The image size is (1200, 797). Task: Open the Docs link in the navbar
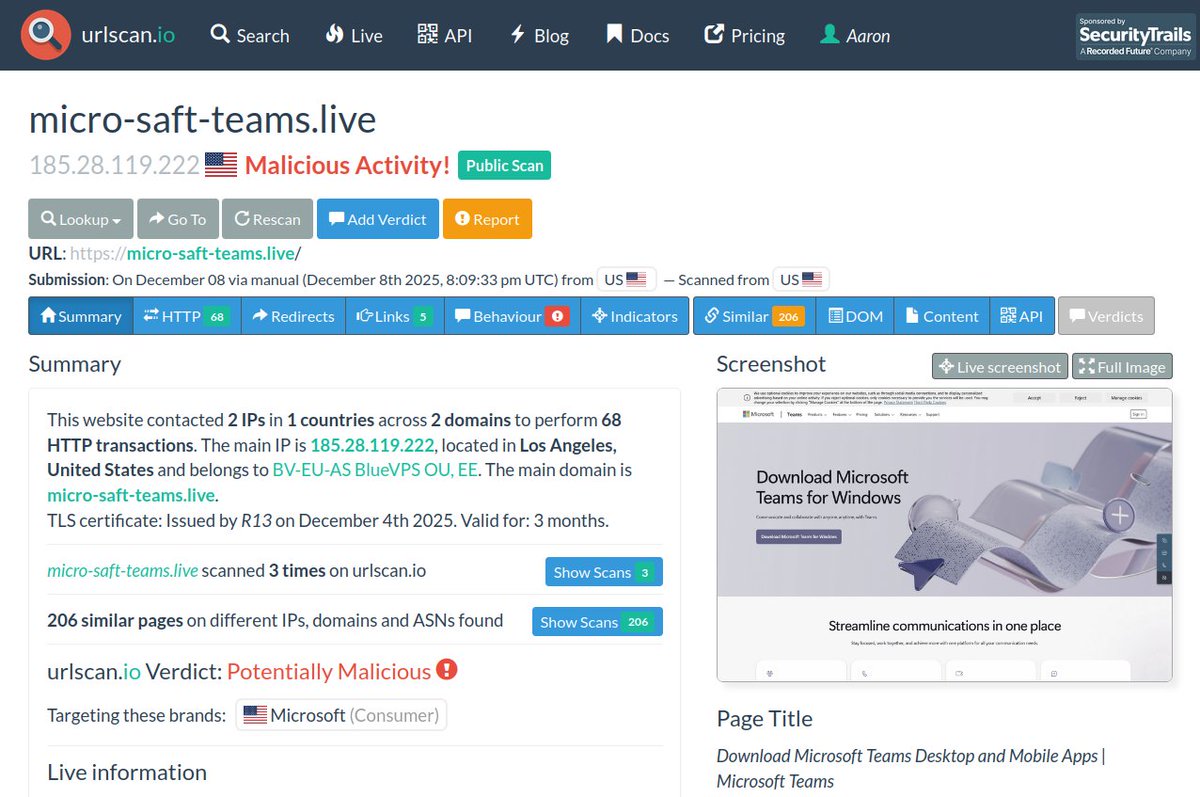[x=637, y=35]
